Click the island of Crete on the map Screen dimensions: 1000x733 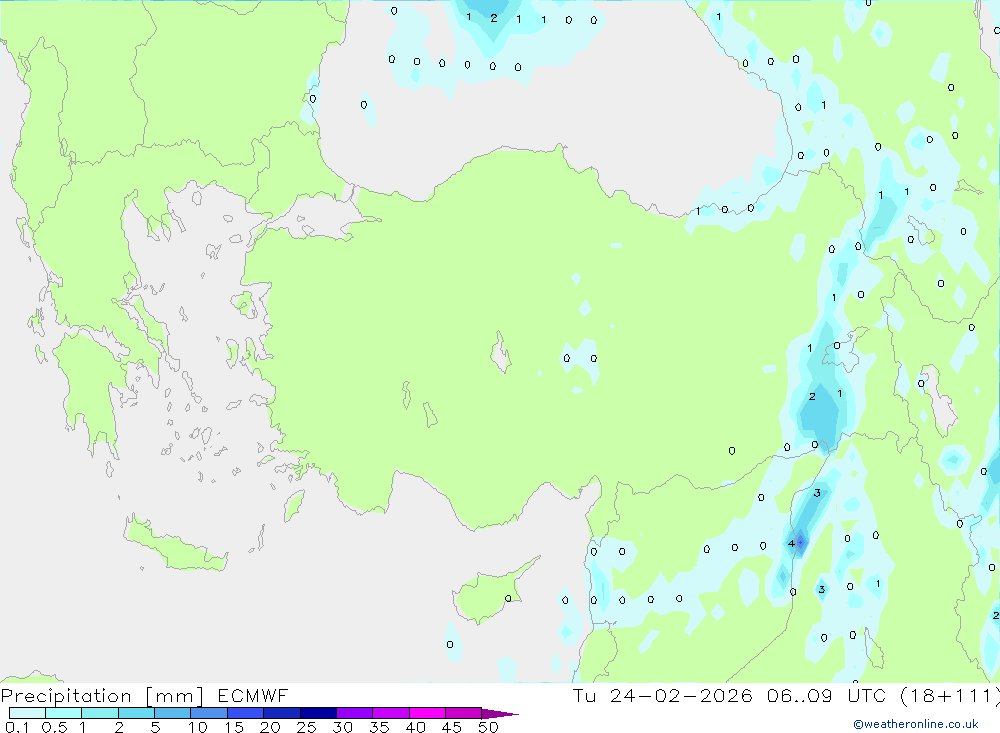click(173, 545)
